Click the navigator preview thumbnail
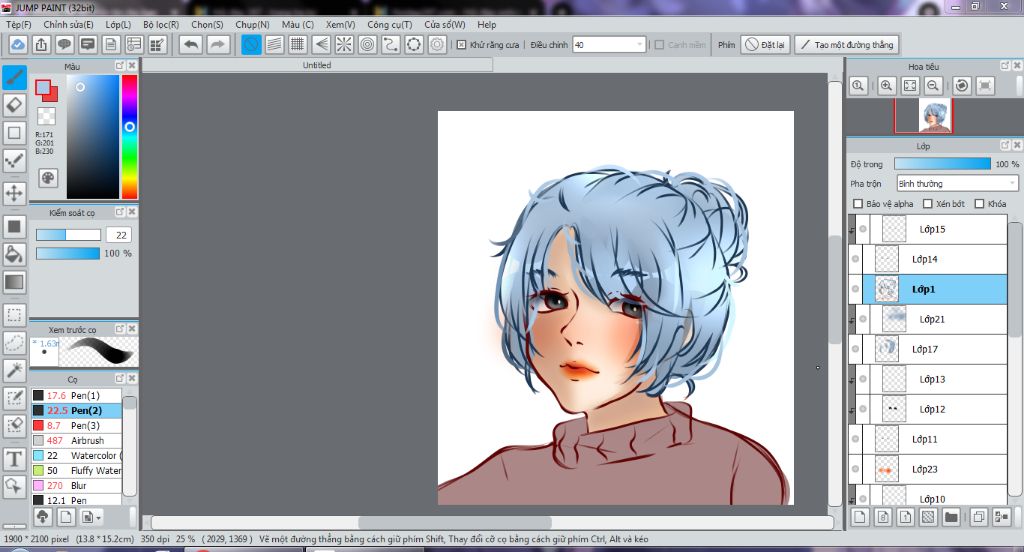This screenshot has width=1024, height=552. pyautogui.click(x=935, y=116)
